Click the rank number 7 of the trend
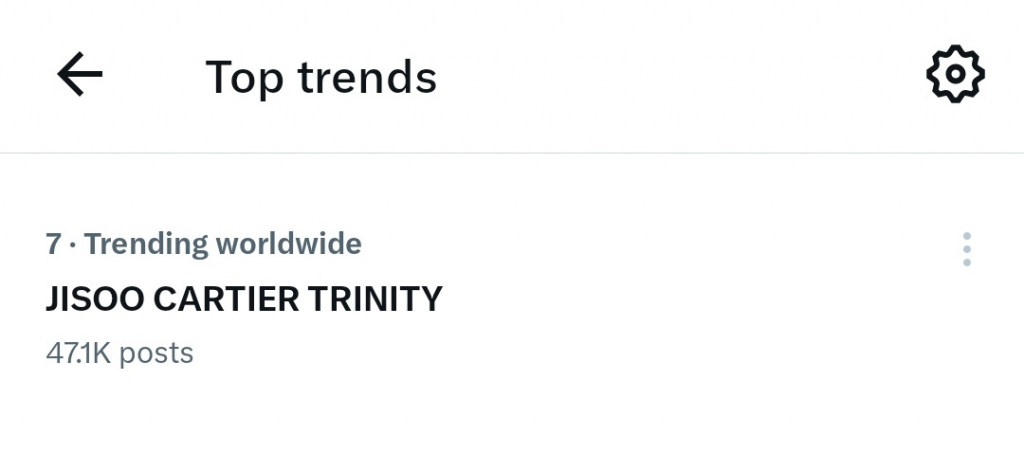 (54, 243)
